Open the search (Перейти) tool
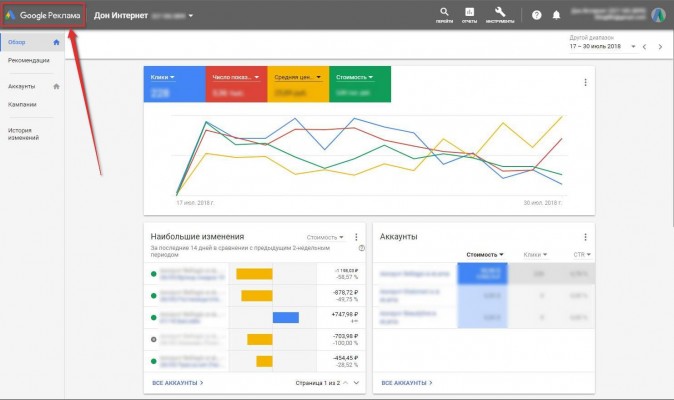Screen dimensions: 674x400 pos(444,14)
